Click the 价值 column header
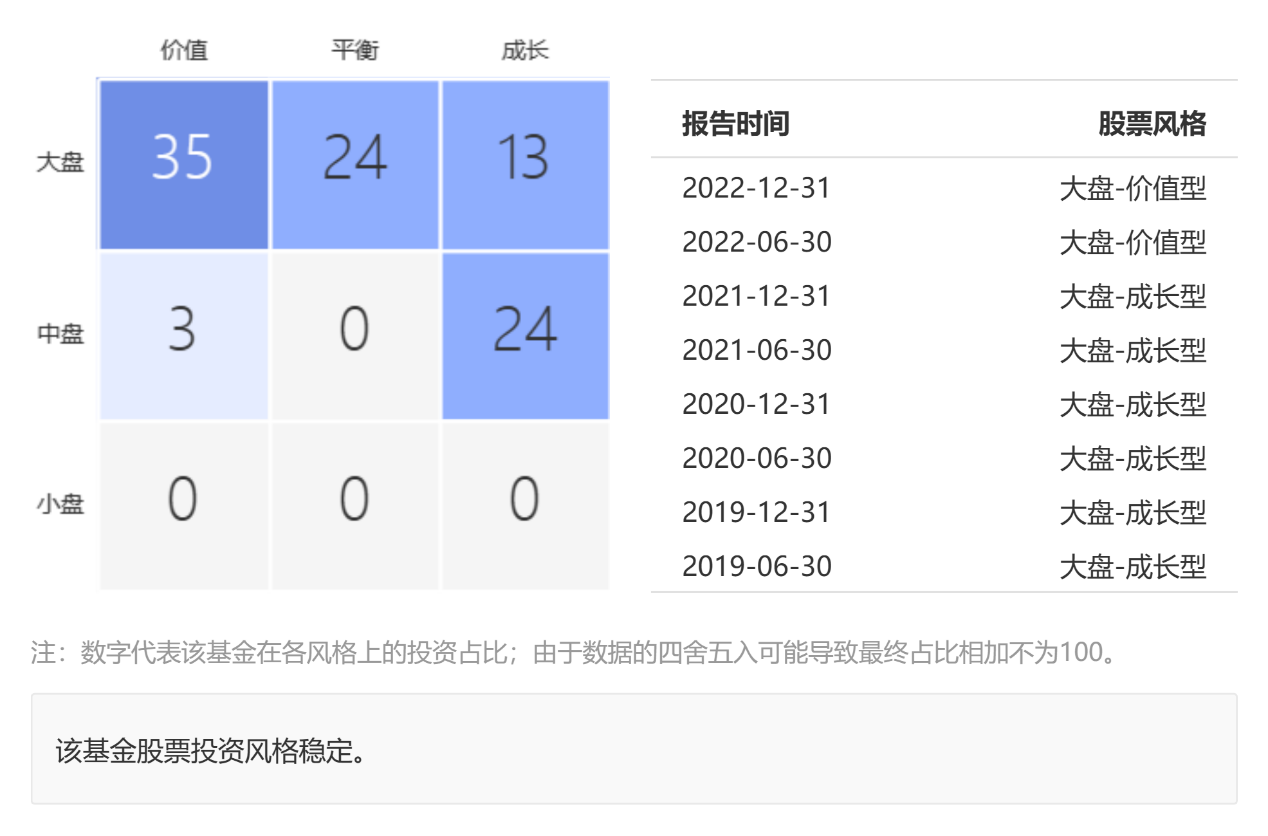1268x836 pixels. pyautogui.click(x=184, y=50)
